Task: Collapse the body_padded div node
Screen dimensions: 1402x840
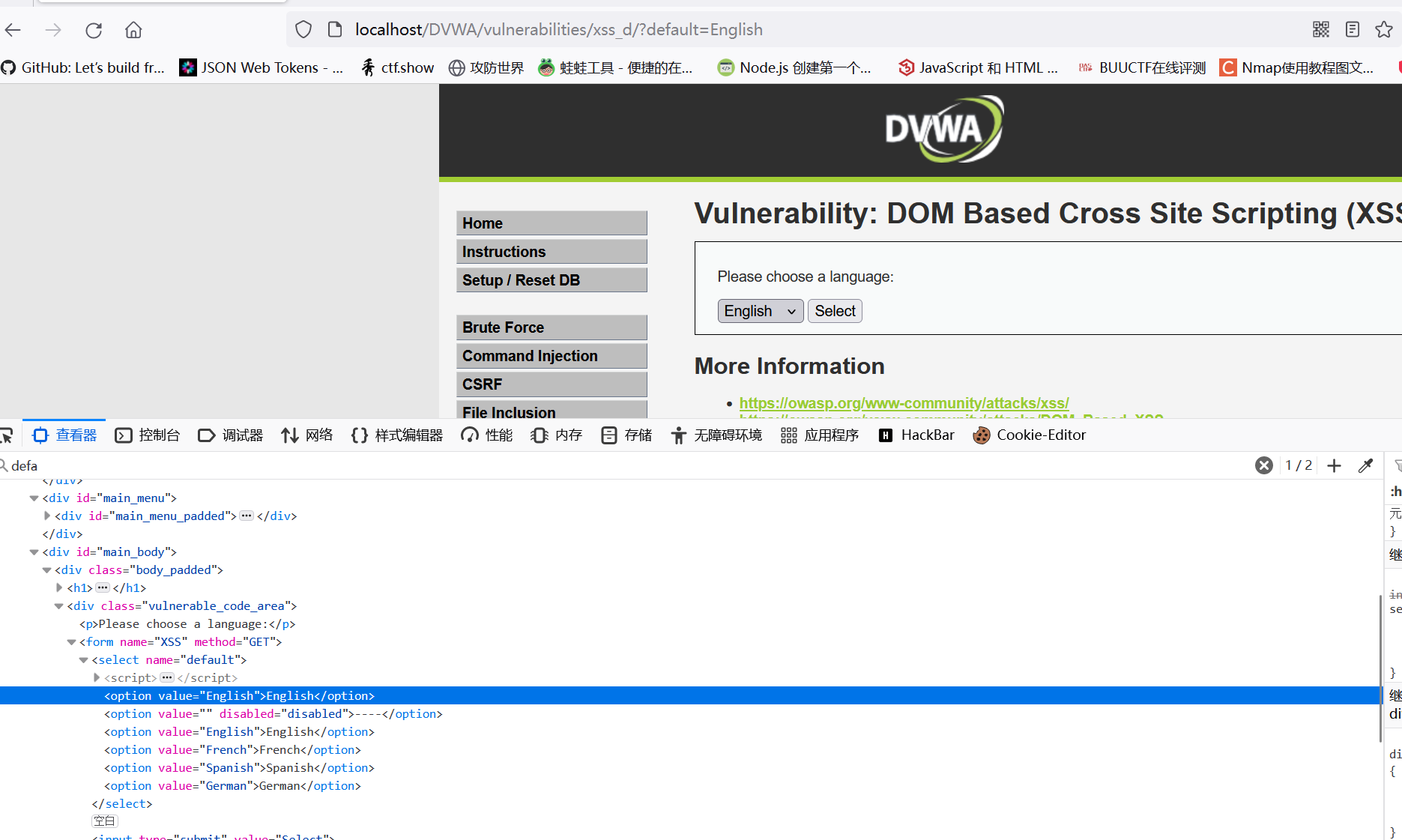Action: [46, 570]
